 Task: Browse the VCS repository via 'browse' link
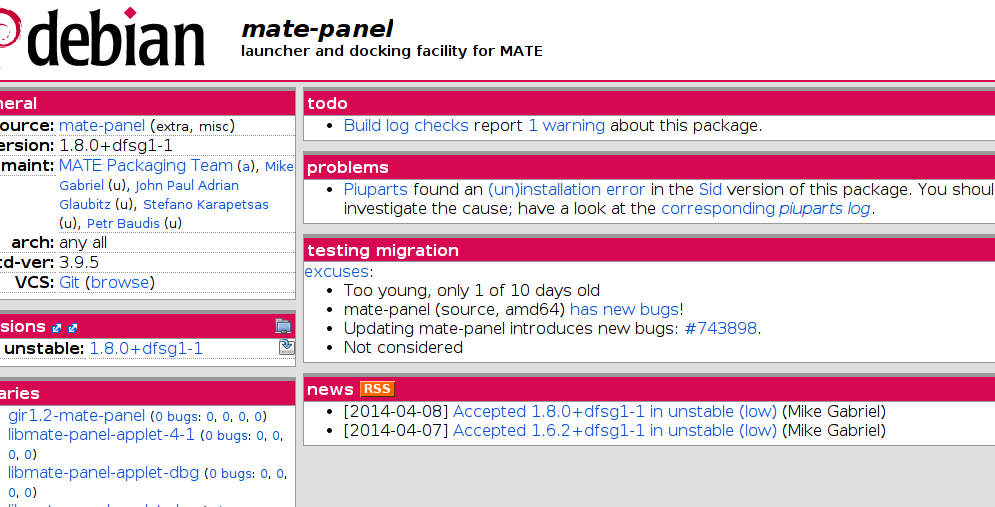pos(120,282)
